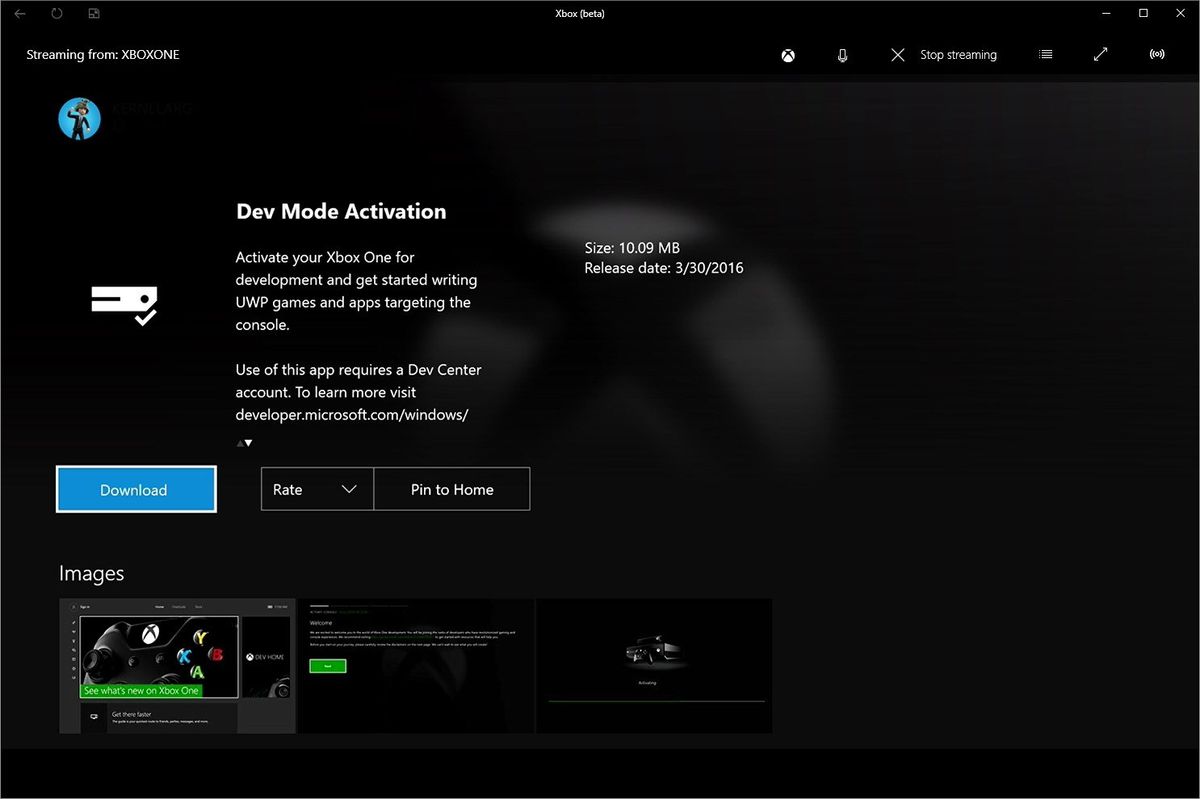Switch to fullscreen with the diagonal arrows icon
This screenshot has width=1200, height=799.
(1100, 55)
